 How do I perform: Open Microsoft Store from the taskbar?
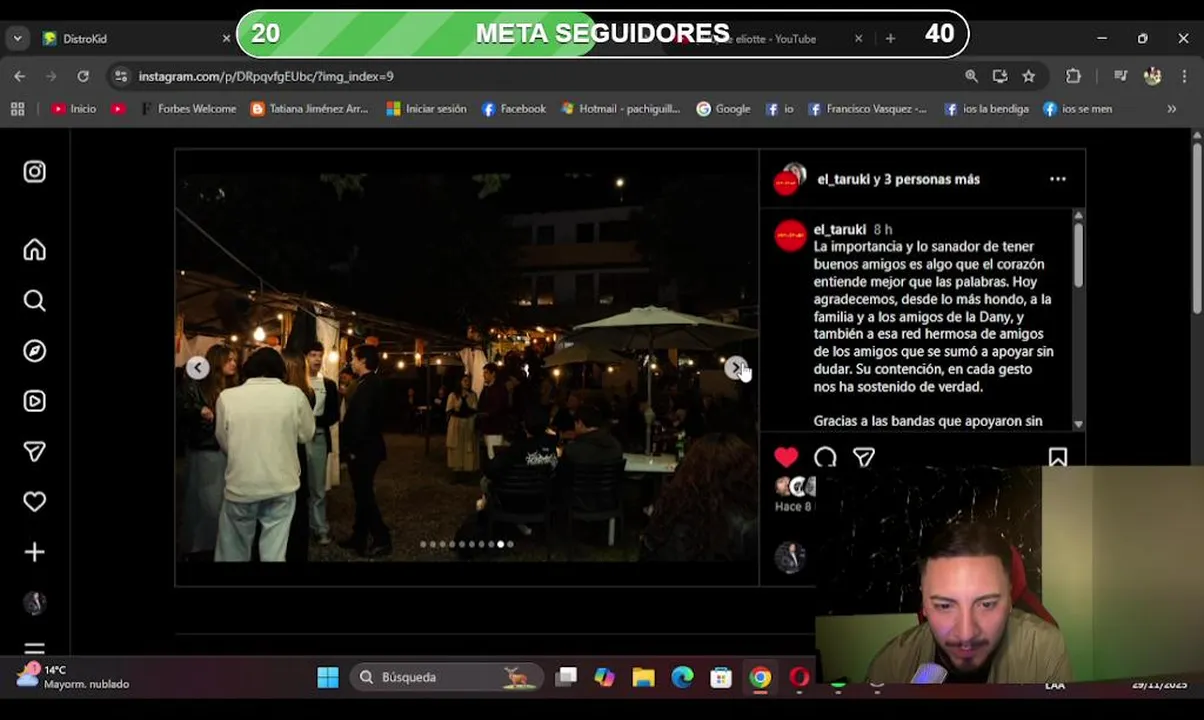(721, 677)
